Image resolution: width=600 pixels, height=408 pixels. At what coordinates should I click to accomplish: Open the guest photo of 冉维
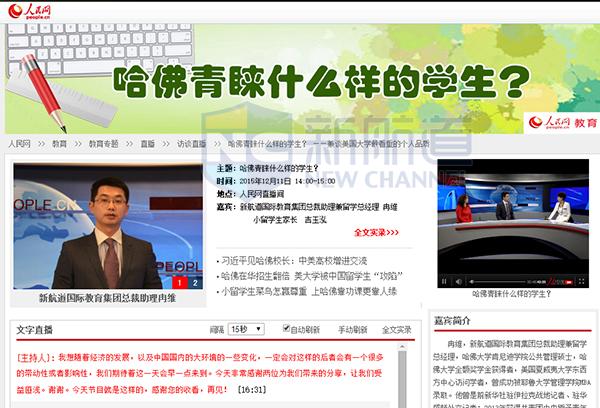point(108,226)
